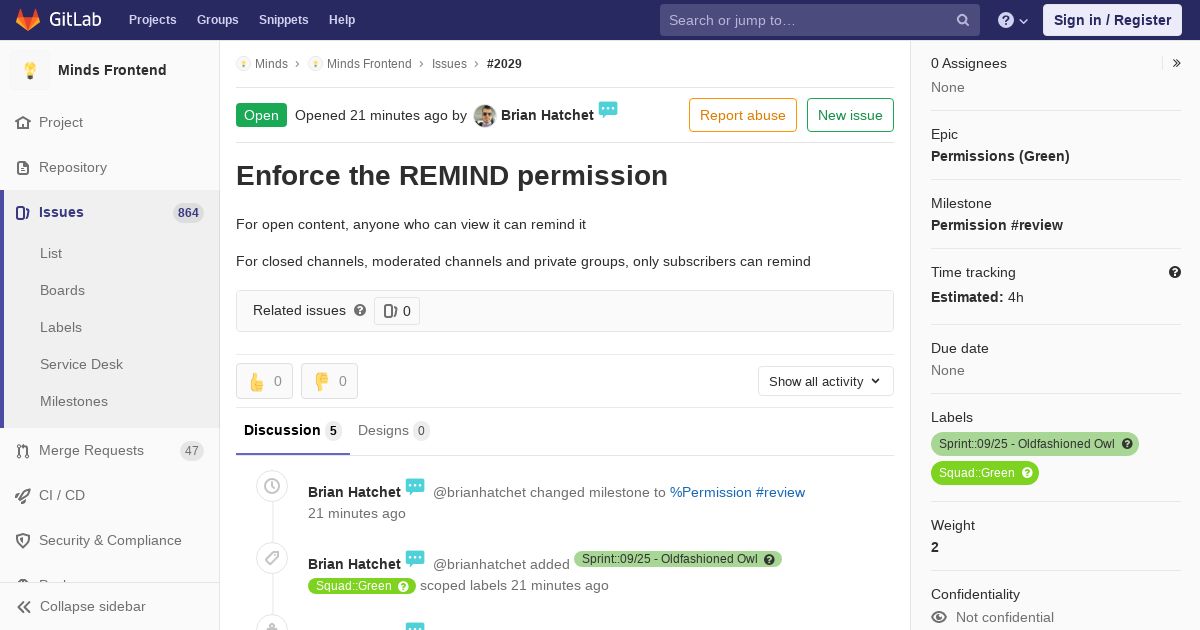Click the label tag icon in activity timeline
Screen dimensions: 1200x630
[x=272, y=558]
